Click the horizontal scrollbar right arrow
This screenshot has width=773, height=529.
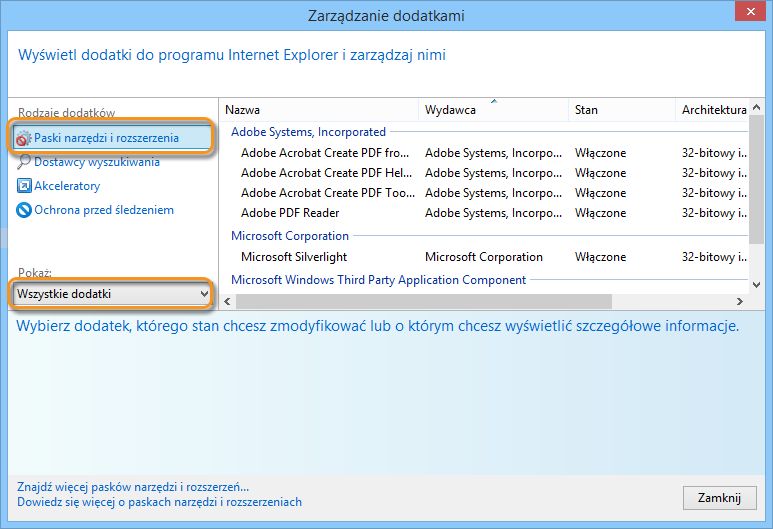pyautogui.click(x=739, y=301)
